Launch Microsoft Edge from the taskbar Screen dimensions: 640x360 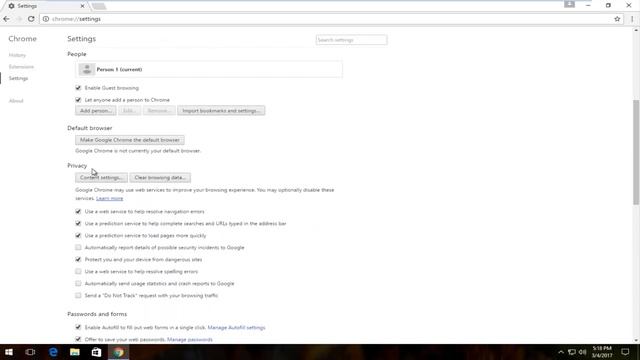tap(53, 352)
